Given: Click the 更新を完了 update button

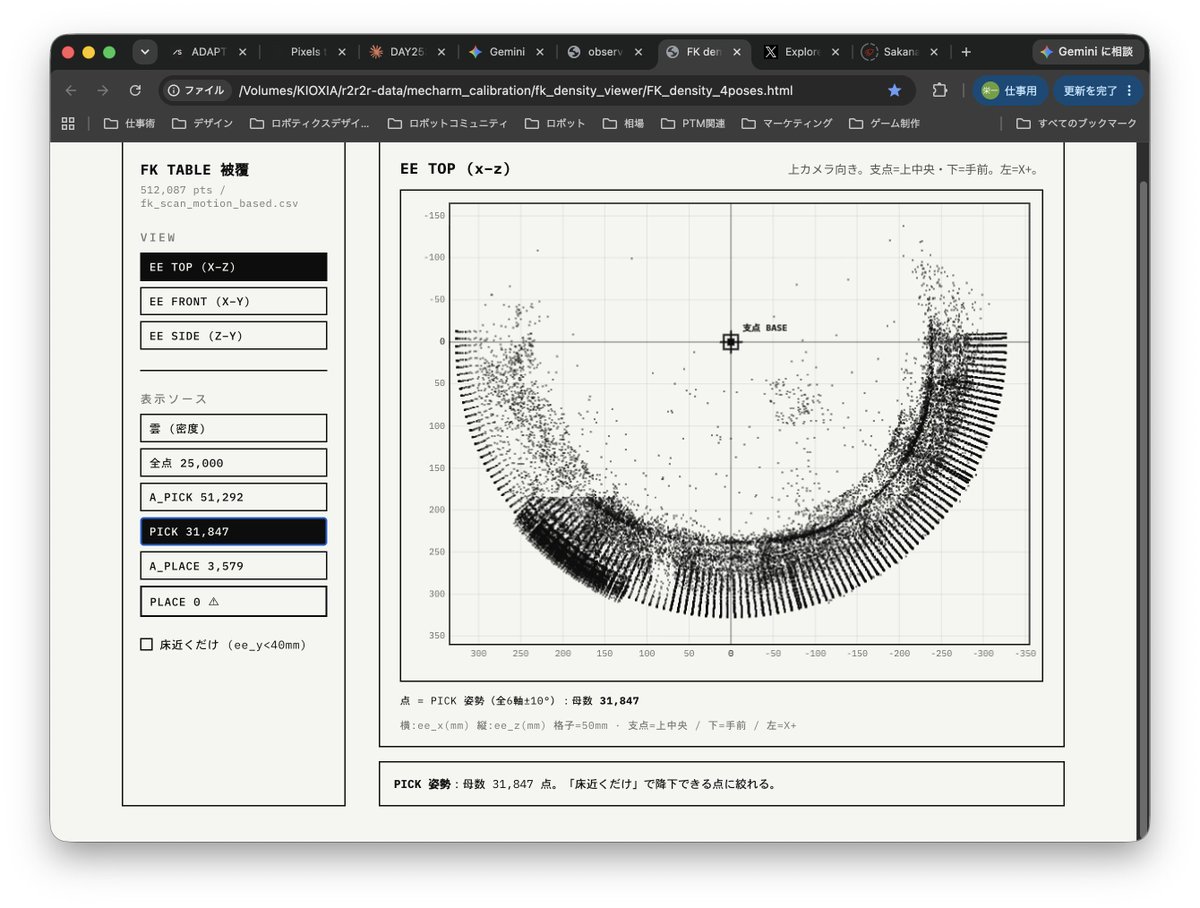Looking at the screenshot, I should pos(1097,90).
